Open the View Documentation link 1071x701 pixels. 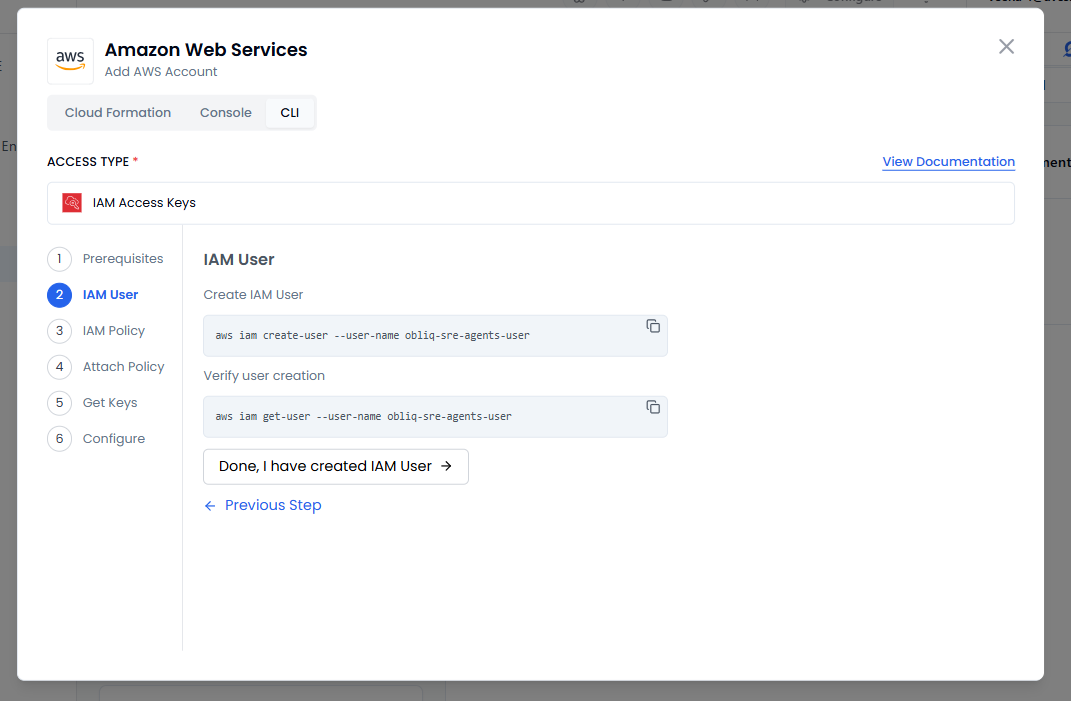[x=948, y=162]
